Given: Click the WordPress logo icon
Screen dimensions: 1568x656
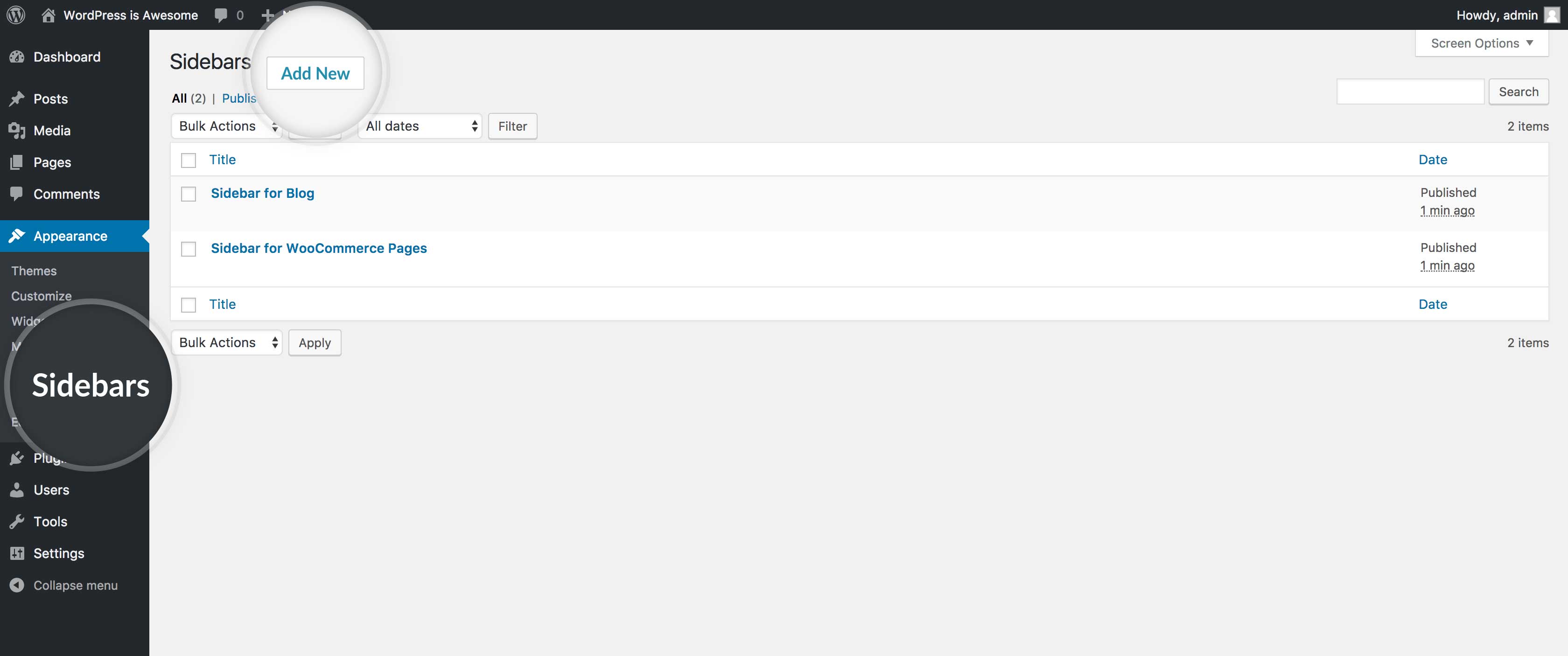Looking at the screenshot, I should (16, 14).
